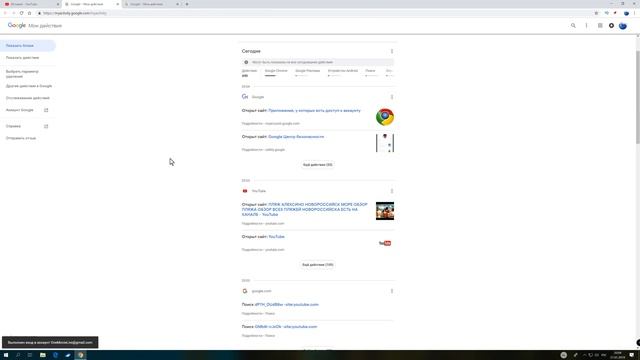Select the highlighted first sidebar item
The height and width of the screenshot is (360, 640).
point(28,46)
